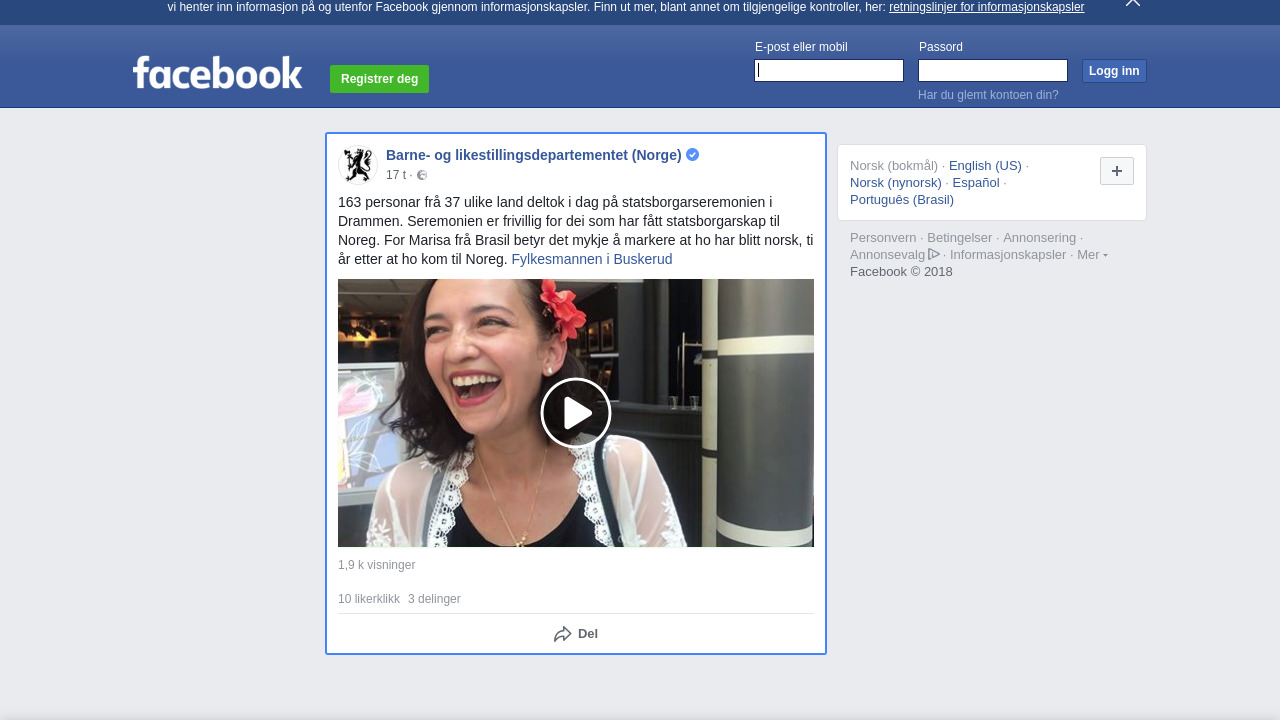Click the plus button for more languages
Image resolution: width=1280 pixels, height=720 pixels.
click(x=1116, y=171)
